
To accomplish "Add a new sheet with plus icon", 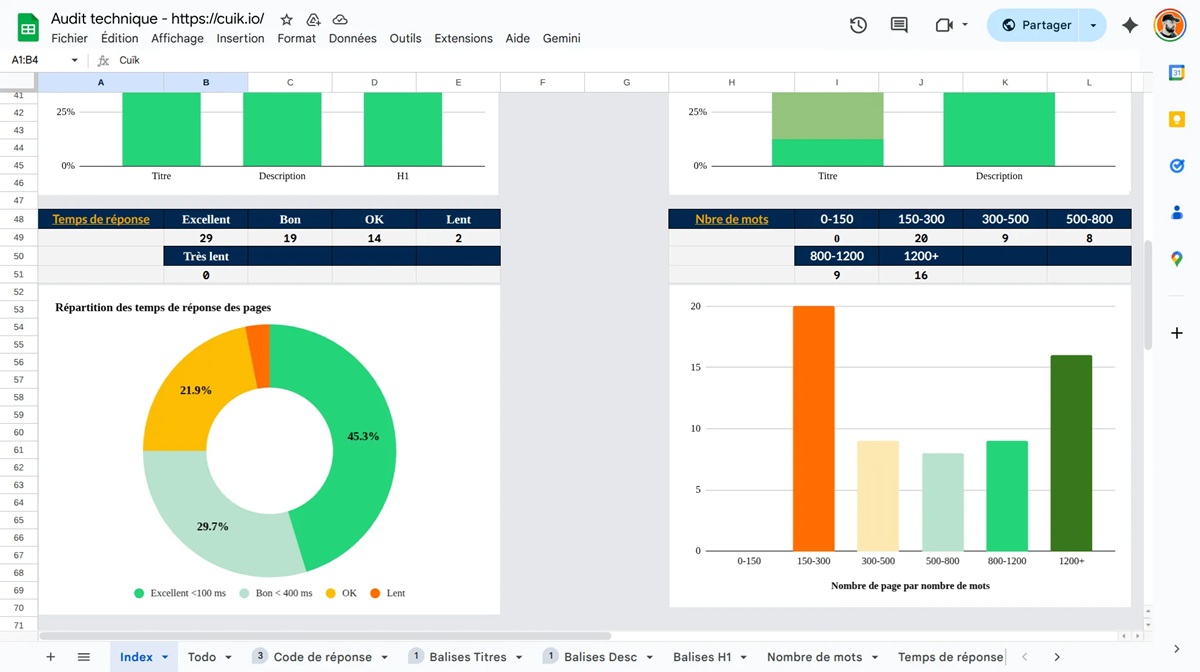I will pyautogui.click(x=51, y=657).
